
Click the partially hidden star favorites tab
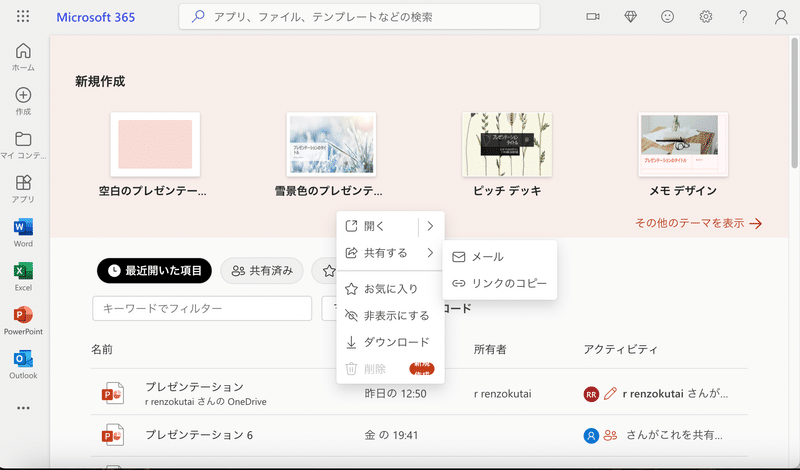327,271
